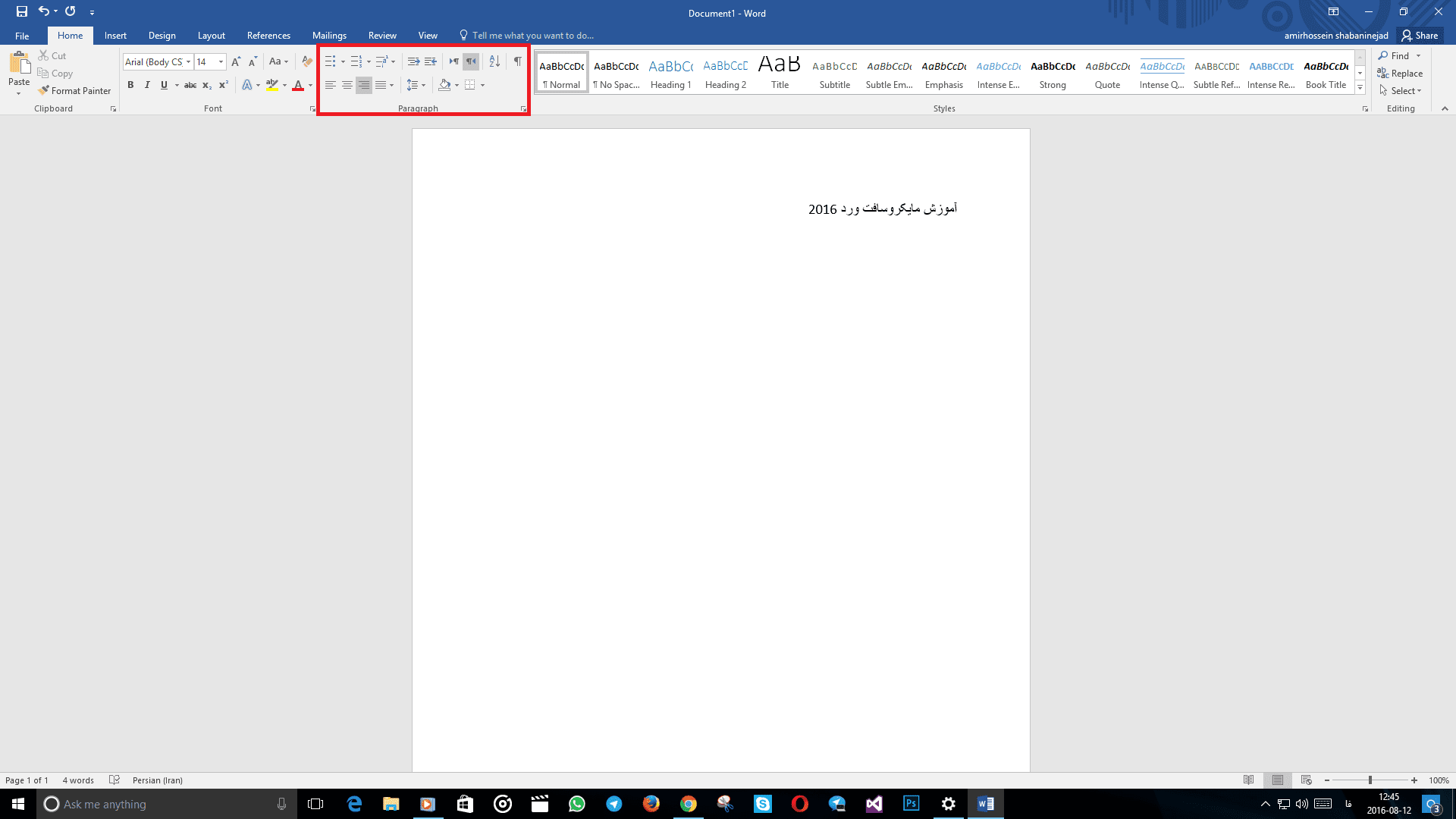Open the font size dropdown

click(221, 62)
